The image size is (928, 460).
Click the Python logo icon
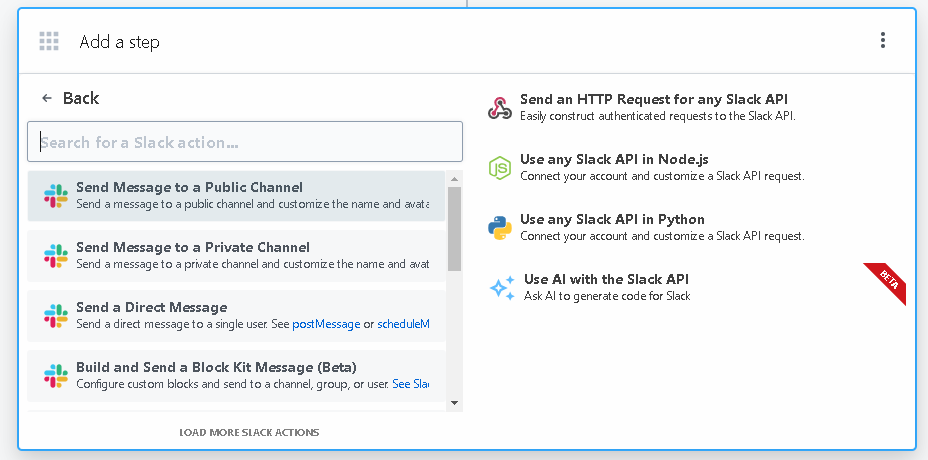(x=500, y=228)
